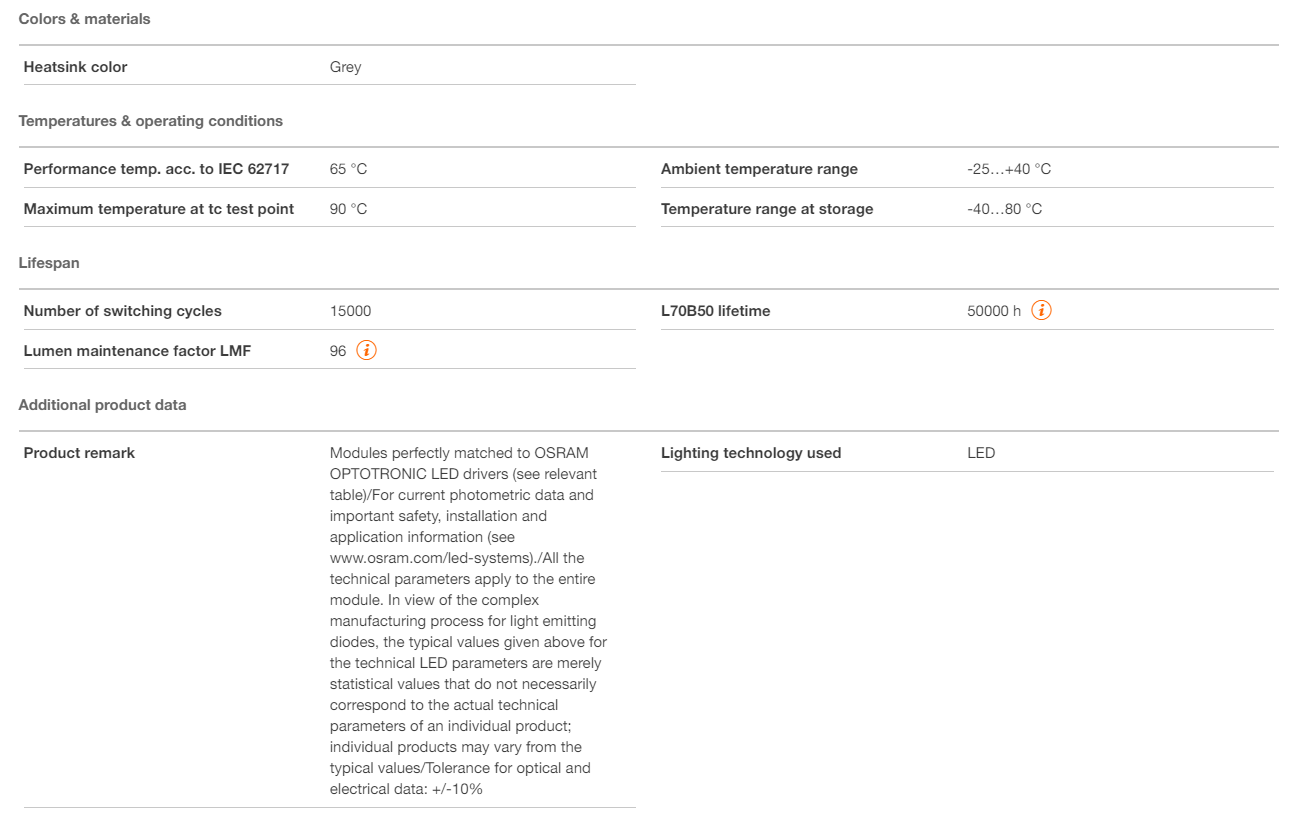The image size is (1295, 815).
Task: Click the Lighting technology used label
Action: tap(751, 453)
